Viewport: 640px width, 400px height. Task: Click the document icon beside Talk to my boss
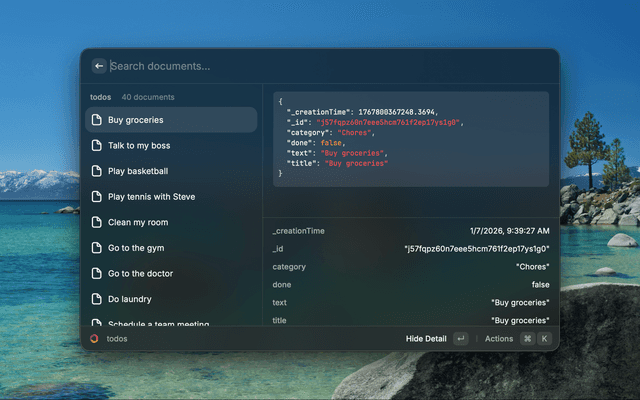[97, 146]
